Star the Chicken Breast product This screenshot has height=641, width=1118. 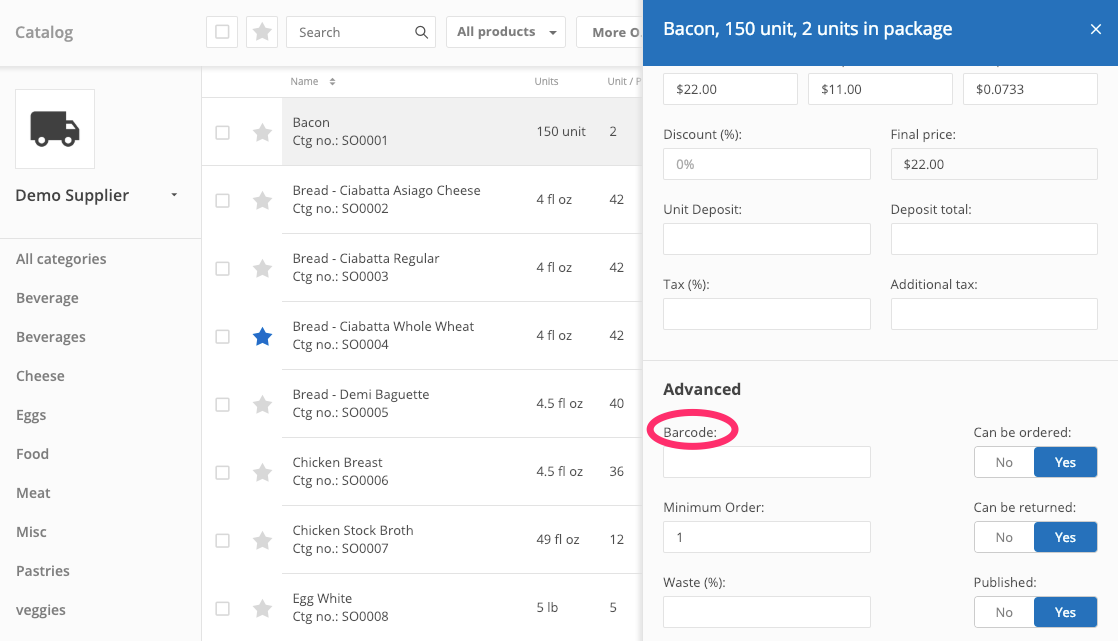tap(262, 472)
